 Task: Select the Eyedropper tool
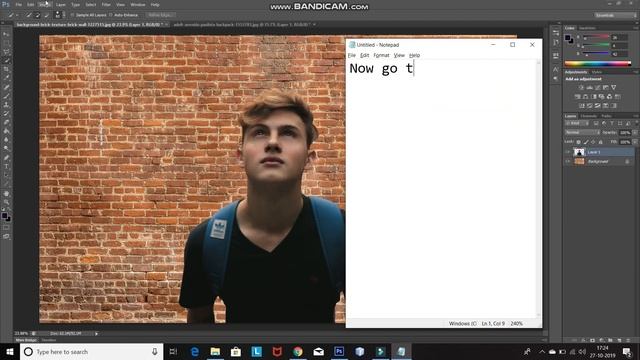(6, 78)
